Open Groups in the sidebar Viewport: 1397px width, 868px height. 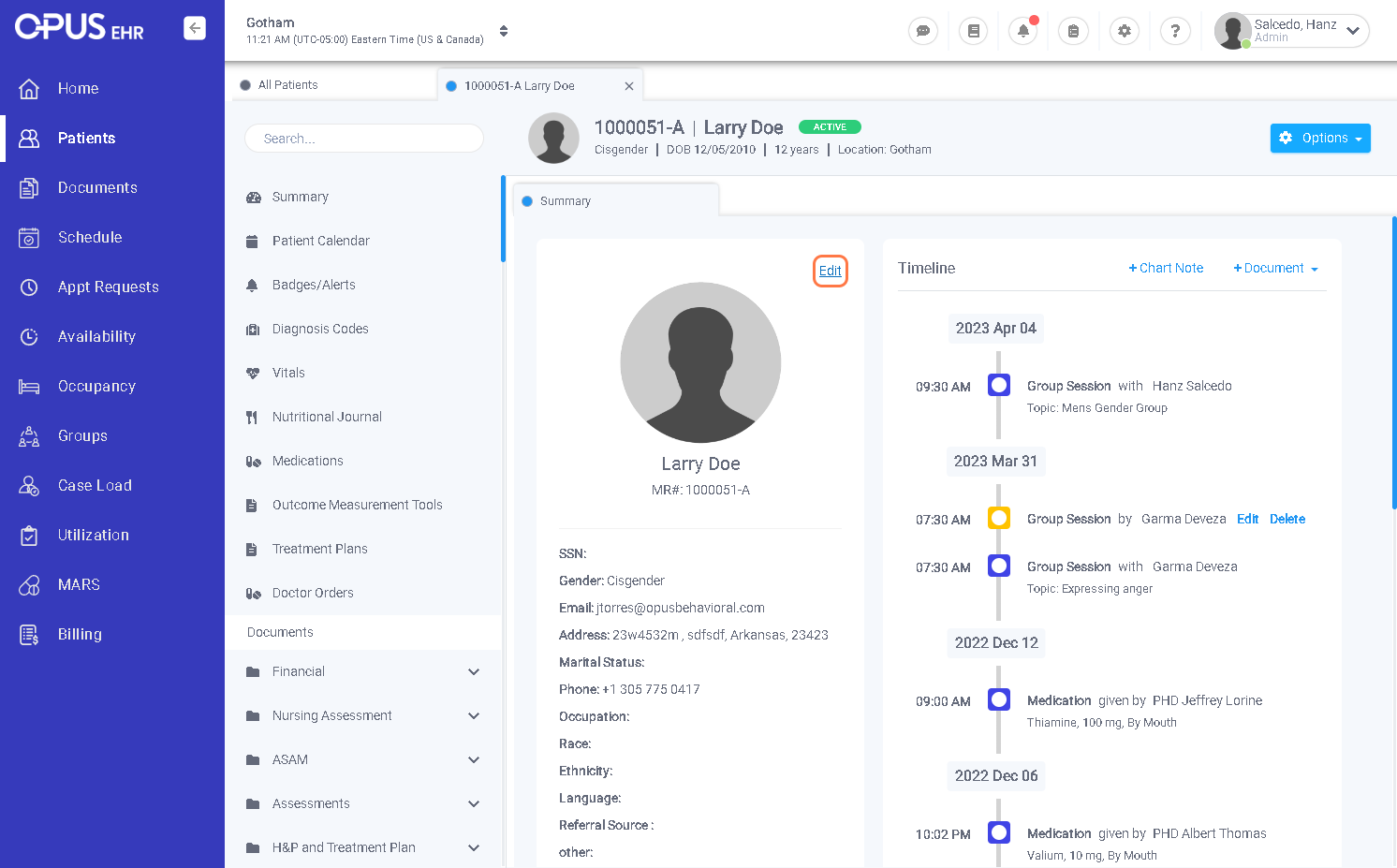point(82,435)
